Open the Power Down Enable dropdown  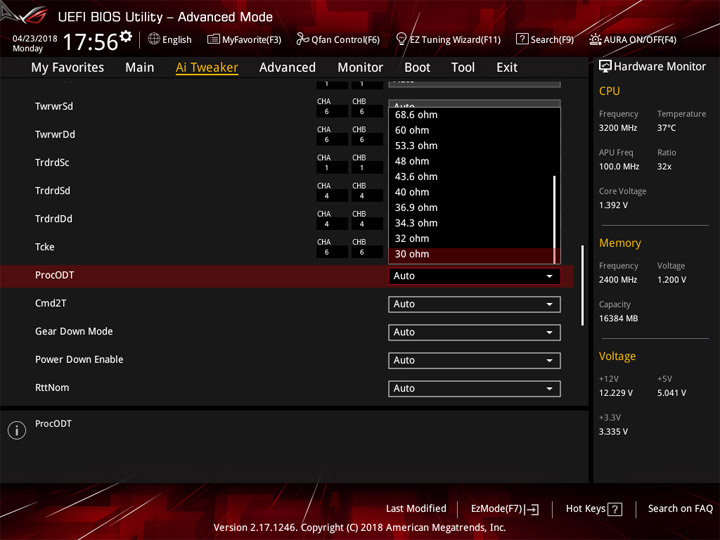point(474,360)
